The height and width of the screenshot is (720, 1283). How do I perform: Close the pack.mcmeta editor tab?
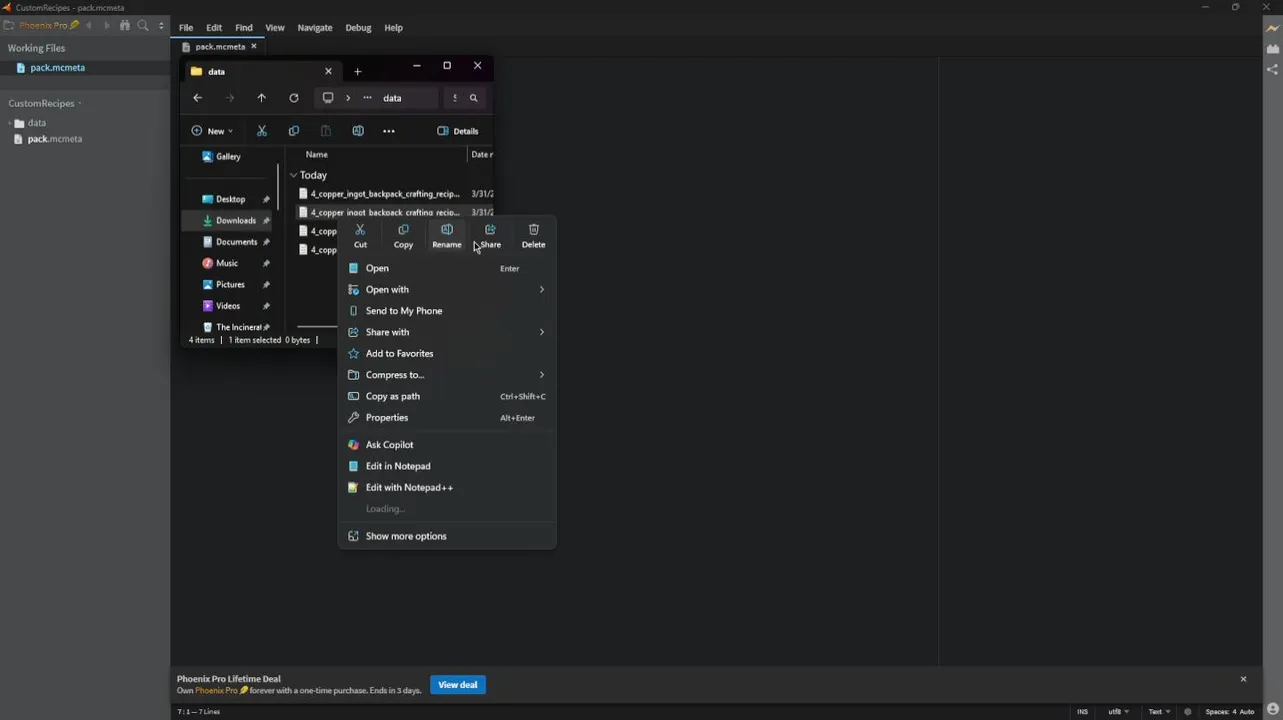tap(254, 47)
